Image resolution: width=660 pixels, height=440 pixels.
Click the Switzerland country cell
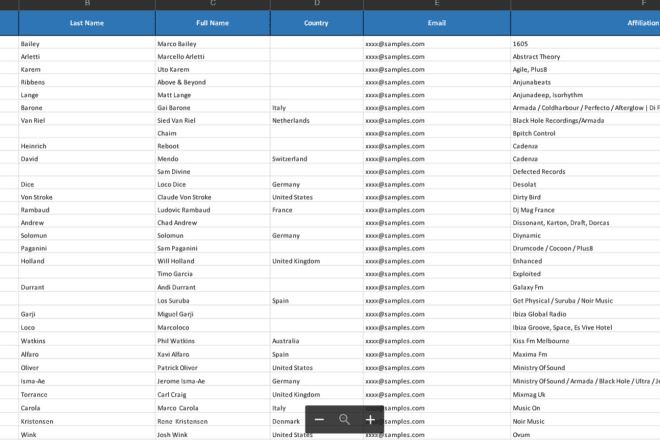coord(317,159)
